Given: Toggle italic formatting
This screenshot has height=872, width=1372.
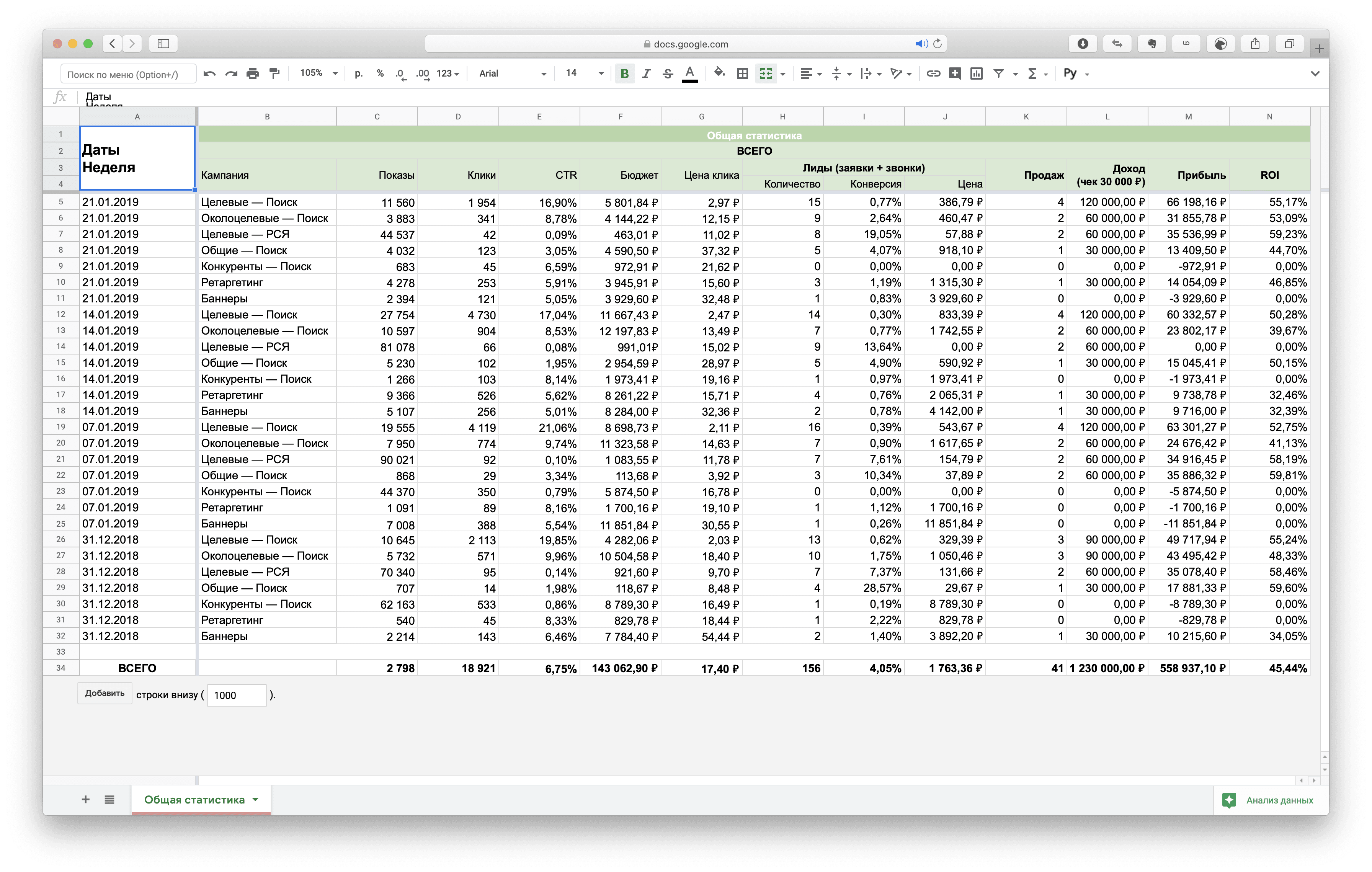Looking at the screenshot, I should 646,73.
